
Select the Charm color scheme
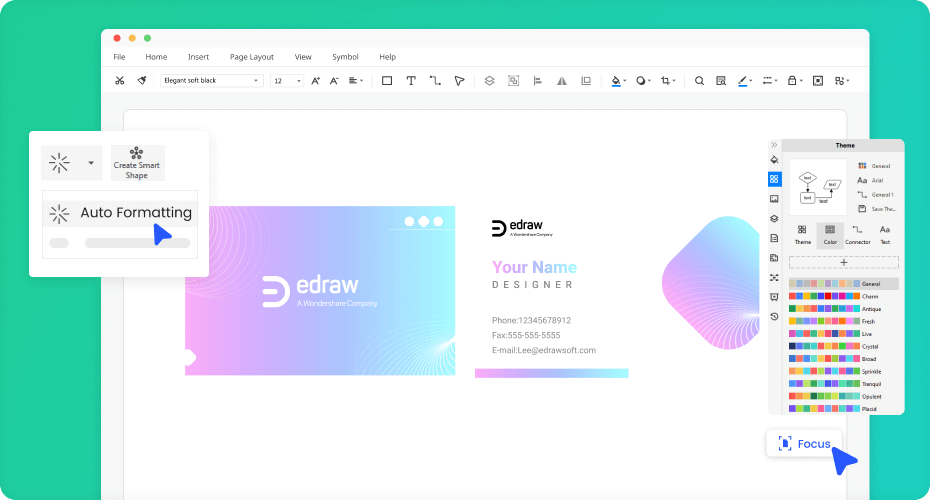click(x=843, y=297)
